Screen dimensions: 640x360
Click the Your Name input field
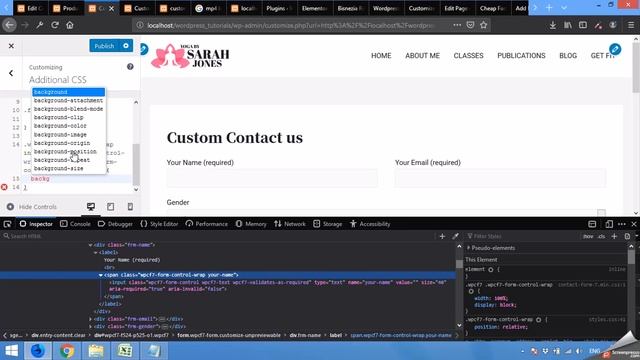[x=272, y=179]
